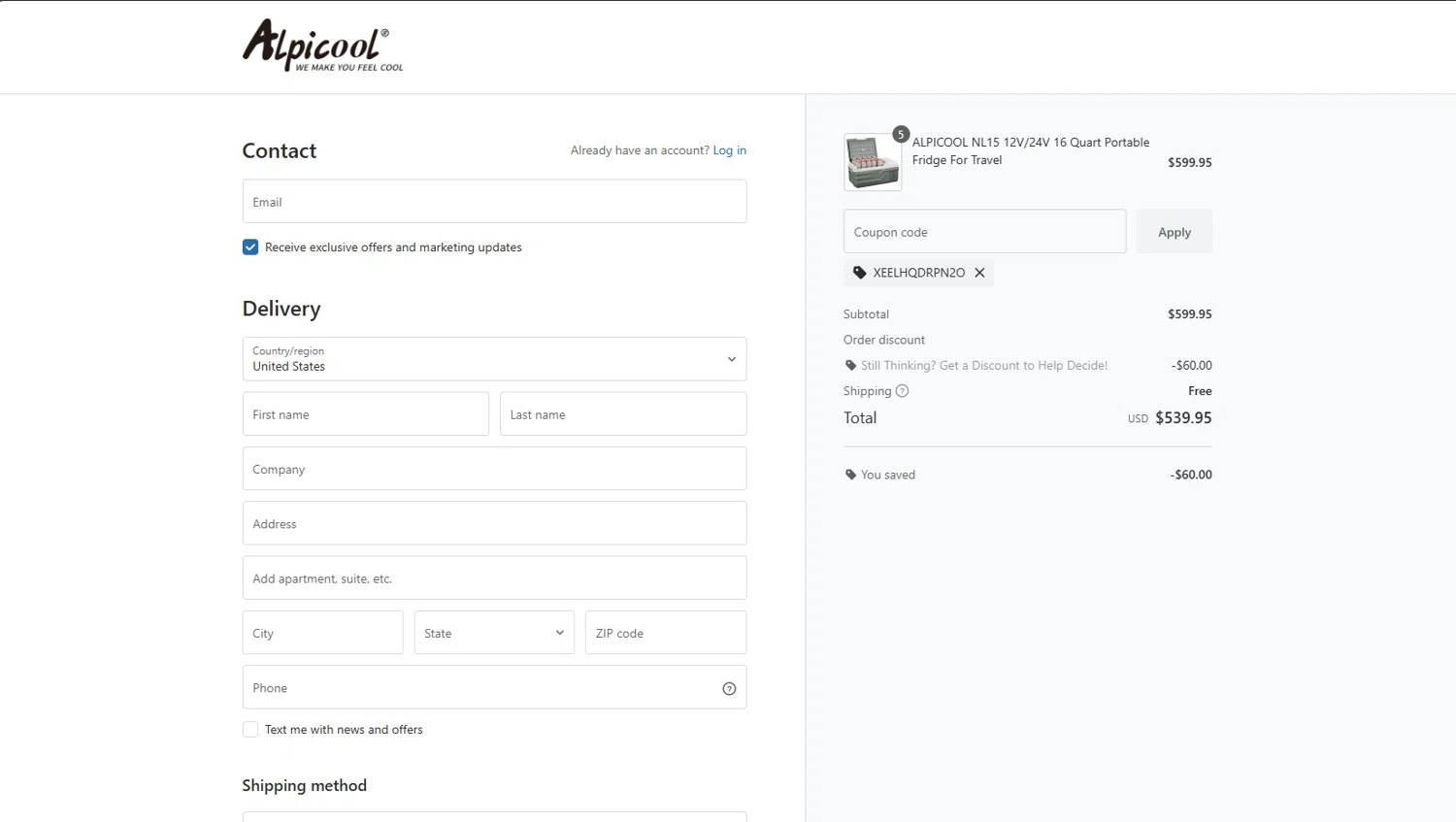1456x822 pixels.
Task: Focus the Company field
Action: coord(494,469)
